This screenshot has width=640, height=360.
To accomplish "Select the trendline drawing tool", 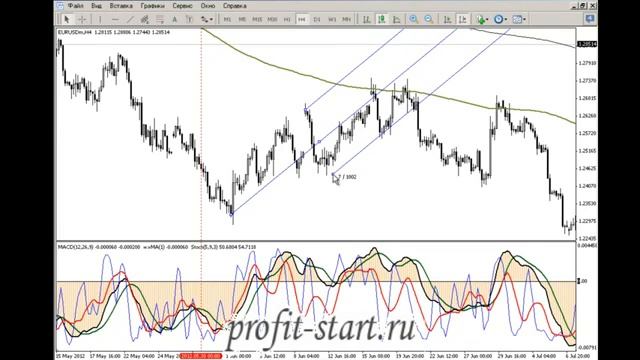I will click(130, 19).
